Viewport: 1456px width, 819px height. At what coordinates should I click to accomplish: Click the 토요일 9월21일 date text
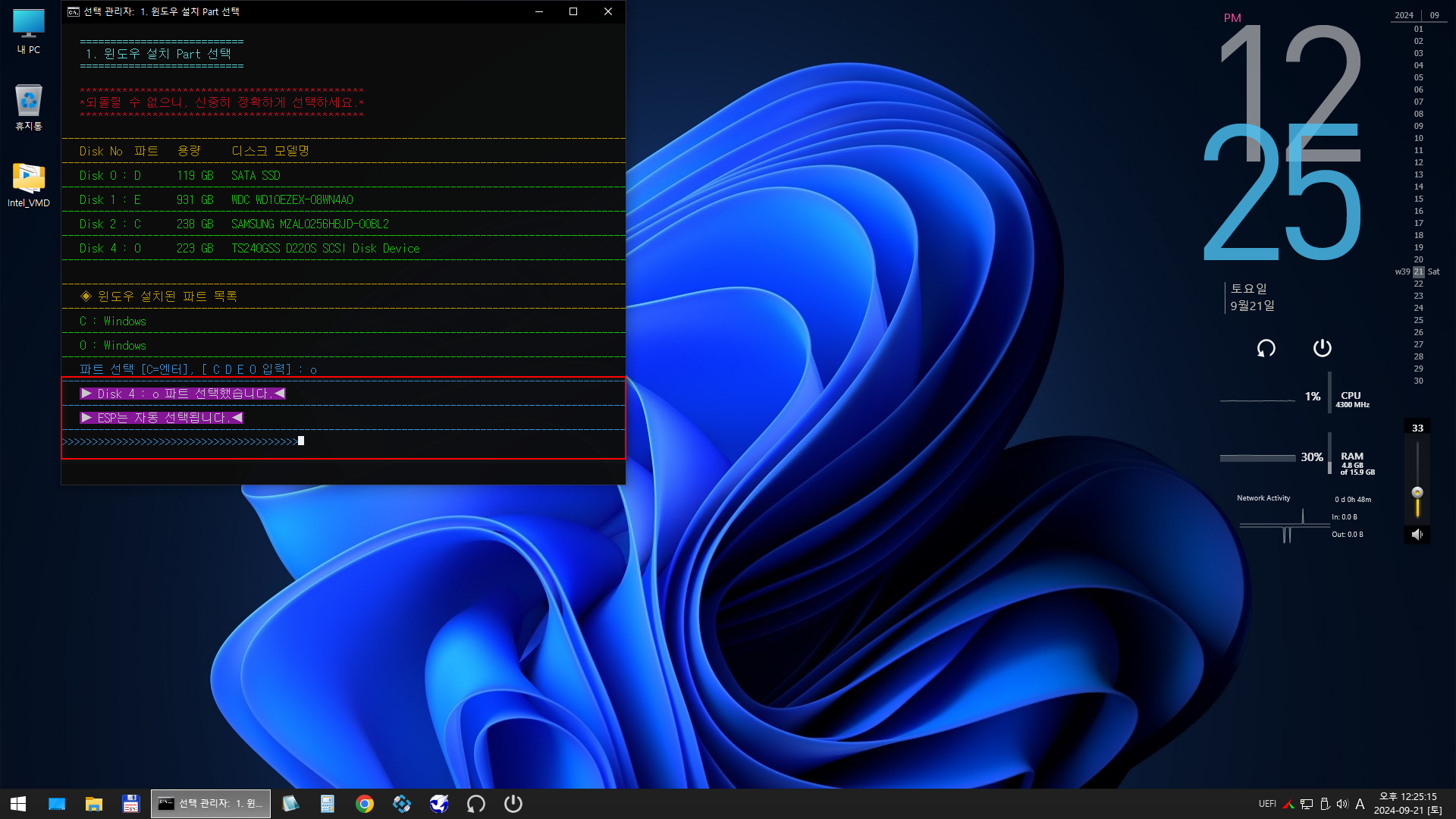pyautogui.click(x=1252, y=297)
